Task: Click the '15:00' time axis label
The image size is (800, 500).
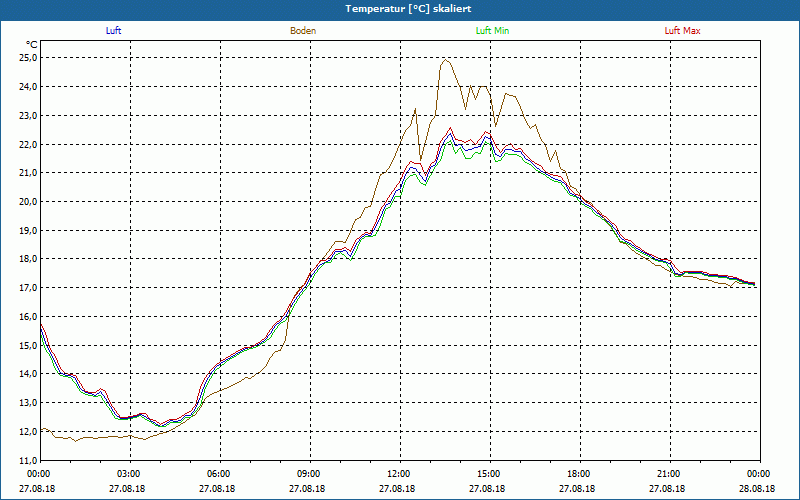Action: pyautogui.click(x=490, y=474)
